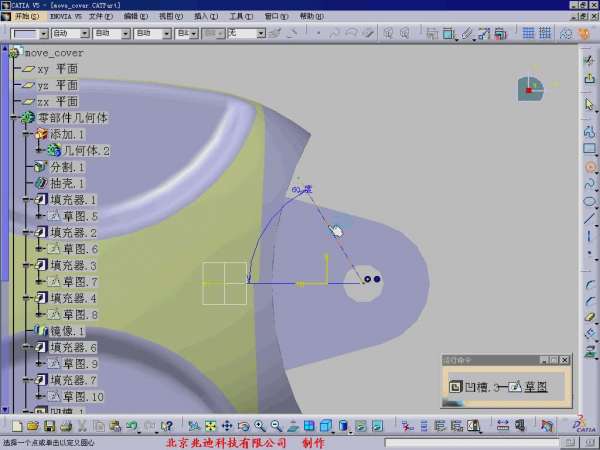Click the What's This help icon

tap(167, 426)
